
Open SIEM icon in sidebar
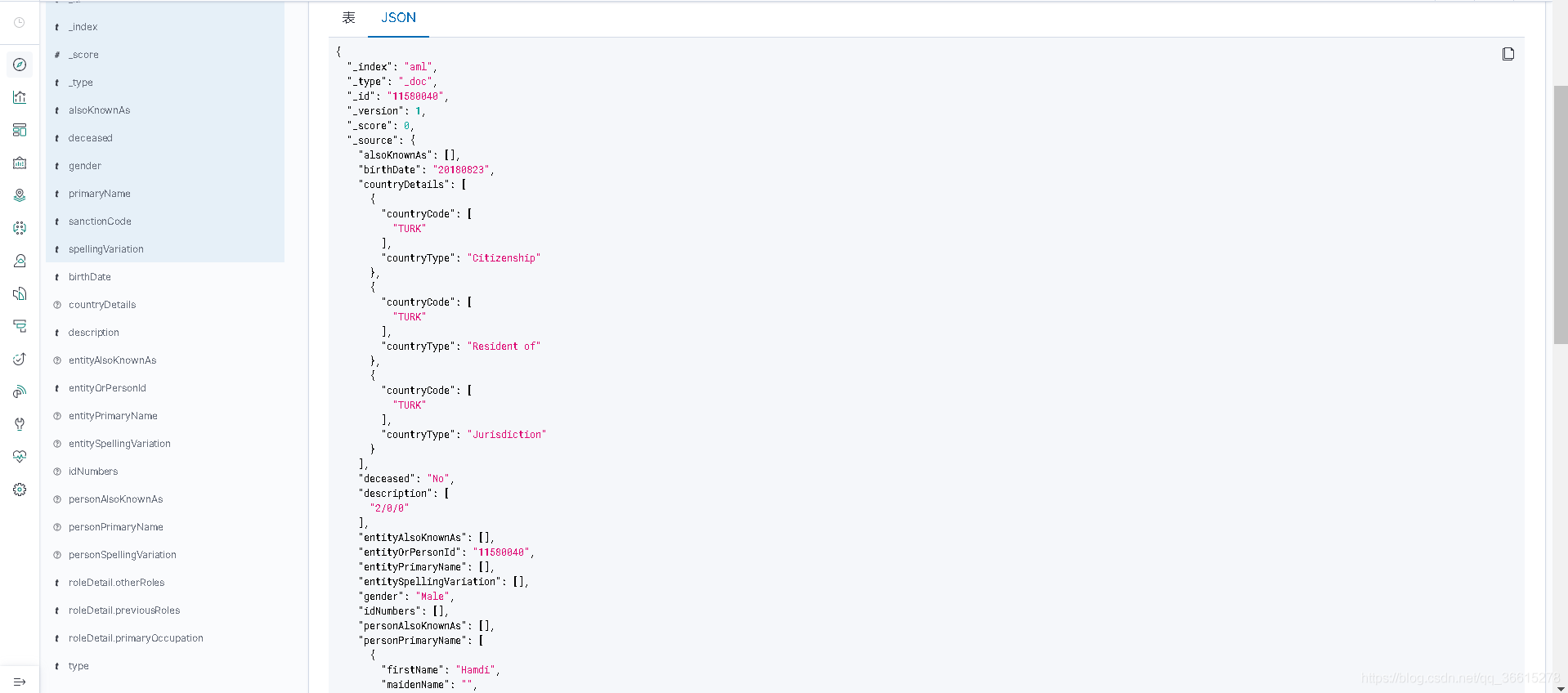[x=20, y=391]
